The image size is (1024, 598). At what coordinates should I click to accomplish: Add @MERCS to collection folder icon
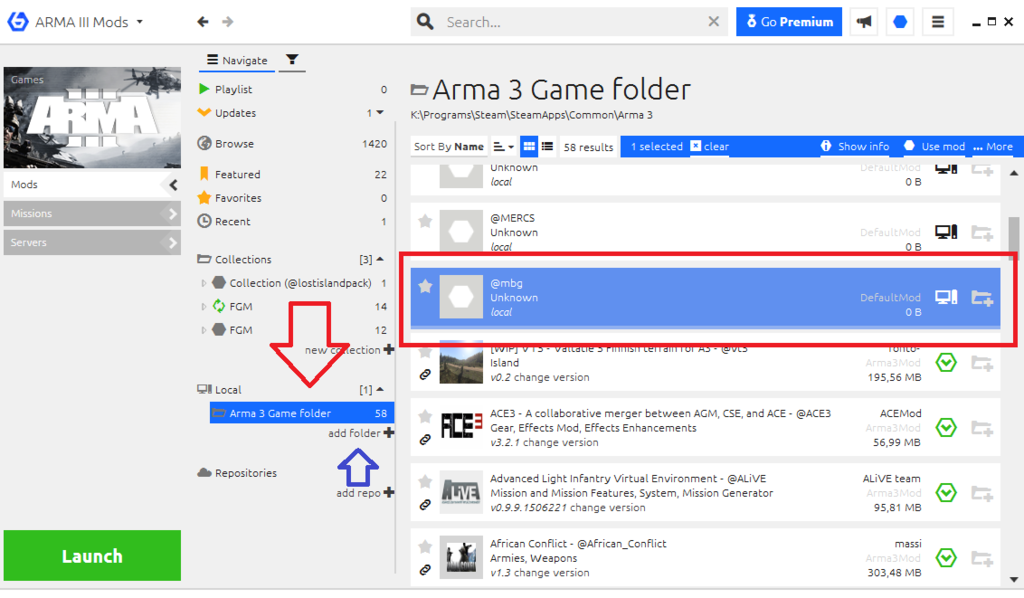tap(982, 232)
